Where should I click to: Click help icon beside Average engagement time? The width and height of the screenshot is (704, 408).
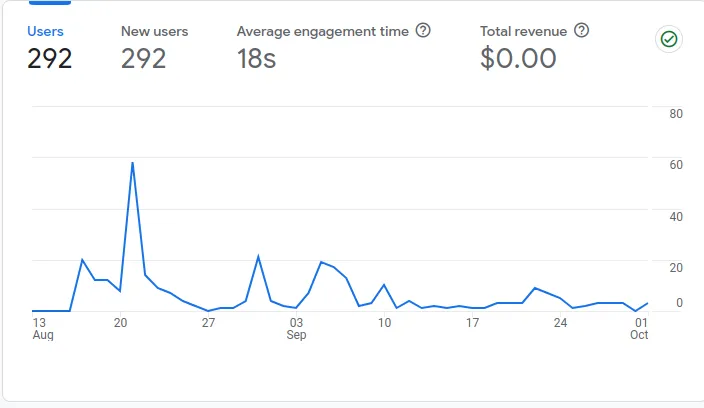(x=423, y=31)
